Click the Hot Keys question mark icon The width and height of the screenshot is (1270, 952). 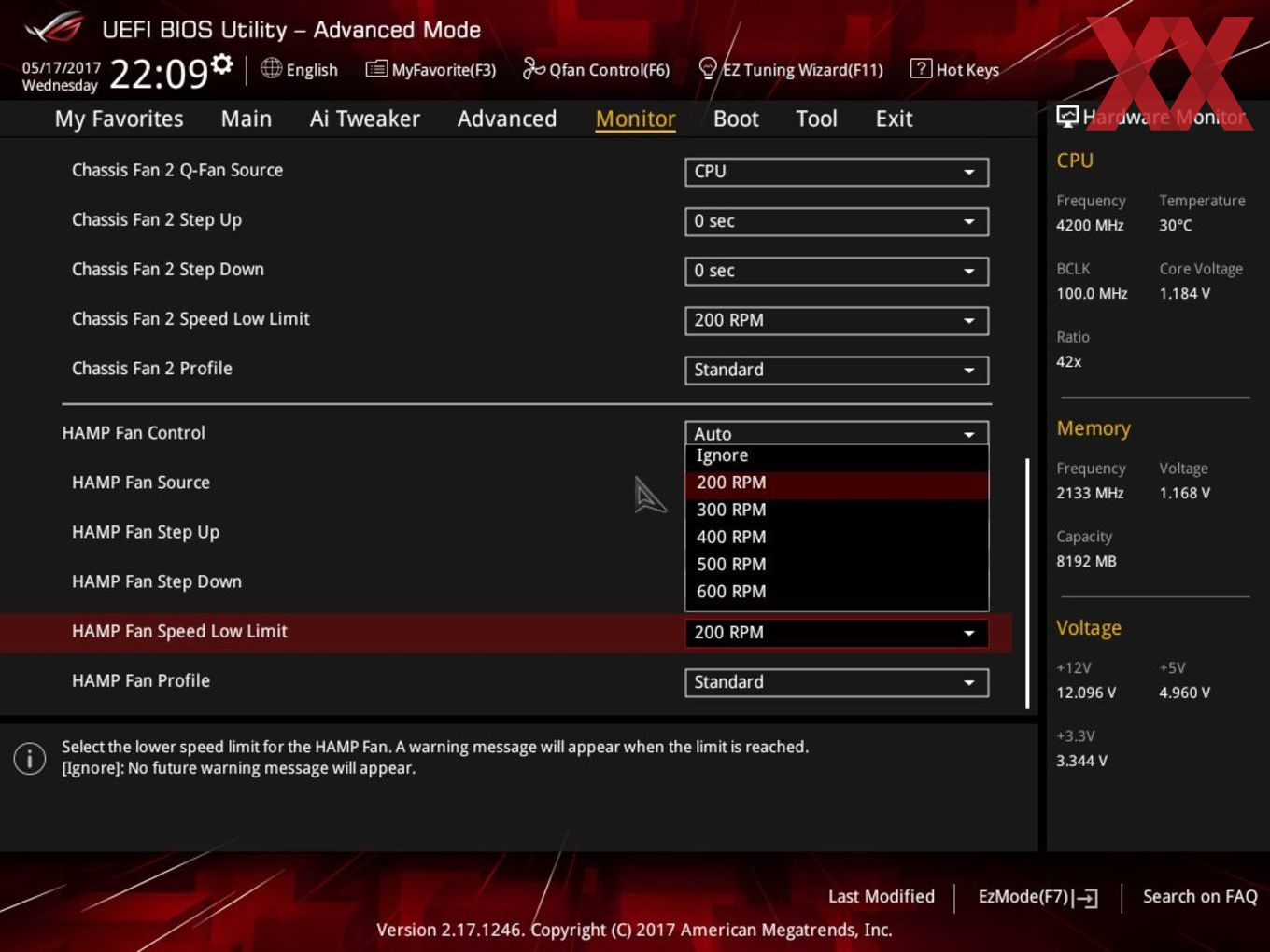click(921, 68)
